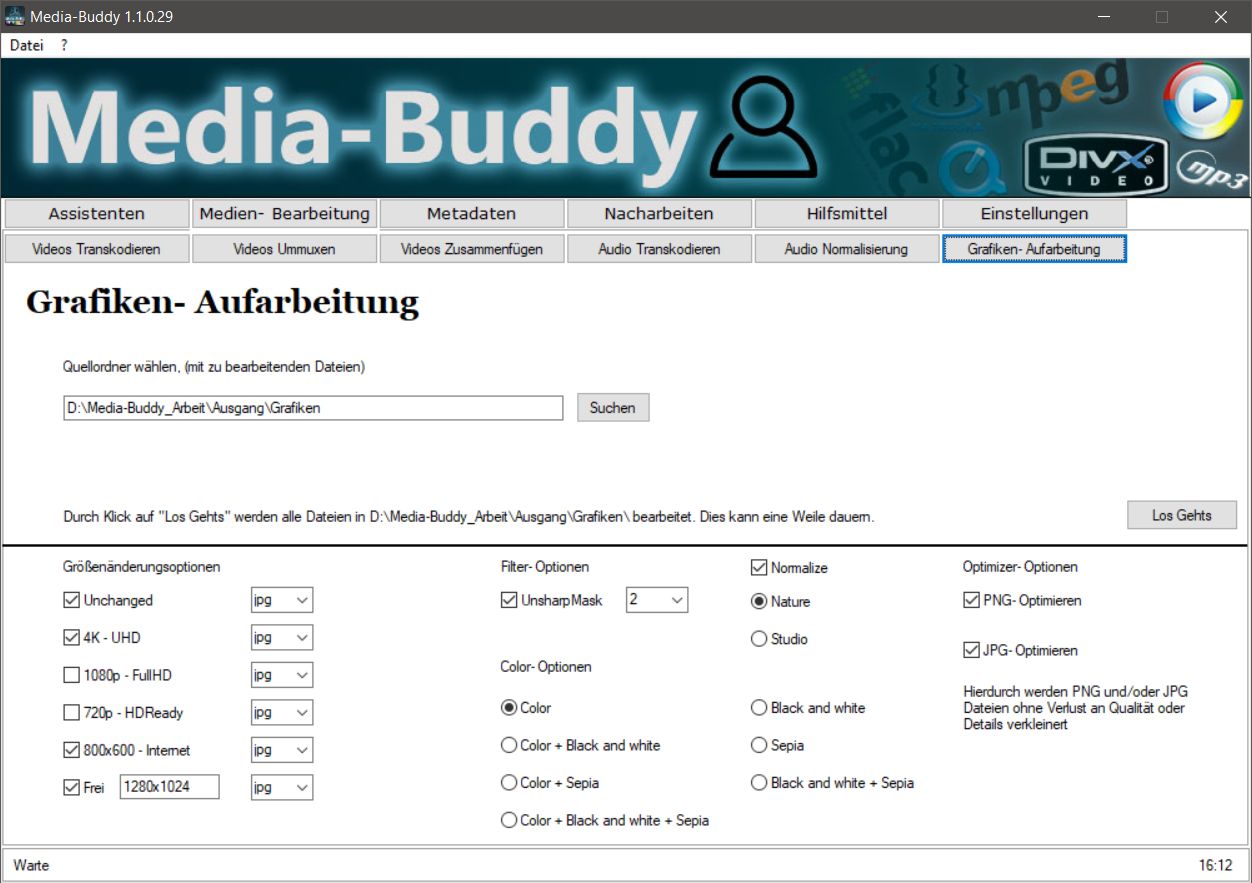
Task: Open format dropdown for 720p - HDReady row
Action: click(282, 713)
